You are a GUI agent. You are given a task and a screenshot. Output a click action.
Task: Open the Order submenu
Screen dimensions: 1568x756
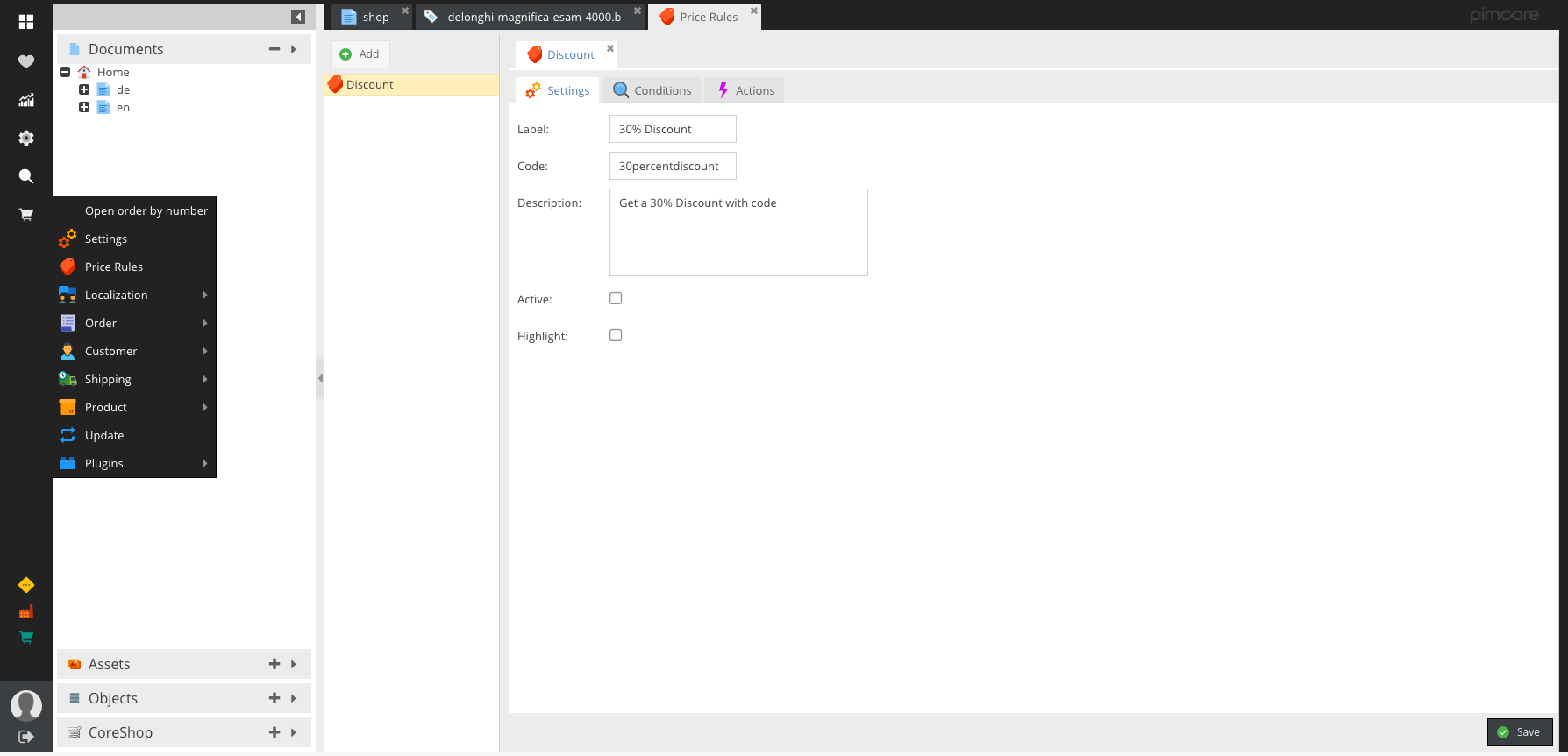point(134,323)
